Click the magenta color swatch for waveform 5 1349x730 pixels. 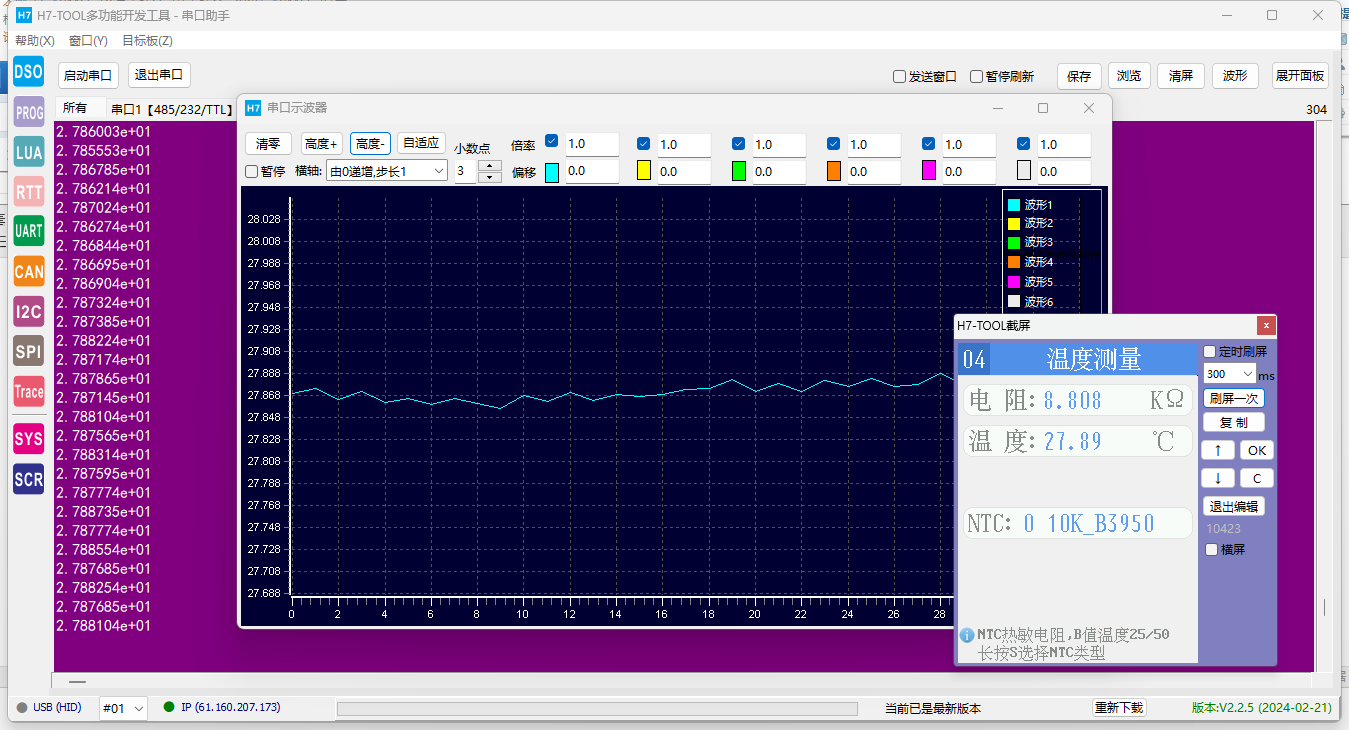929,171
